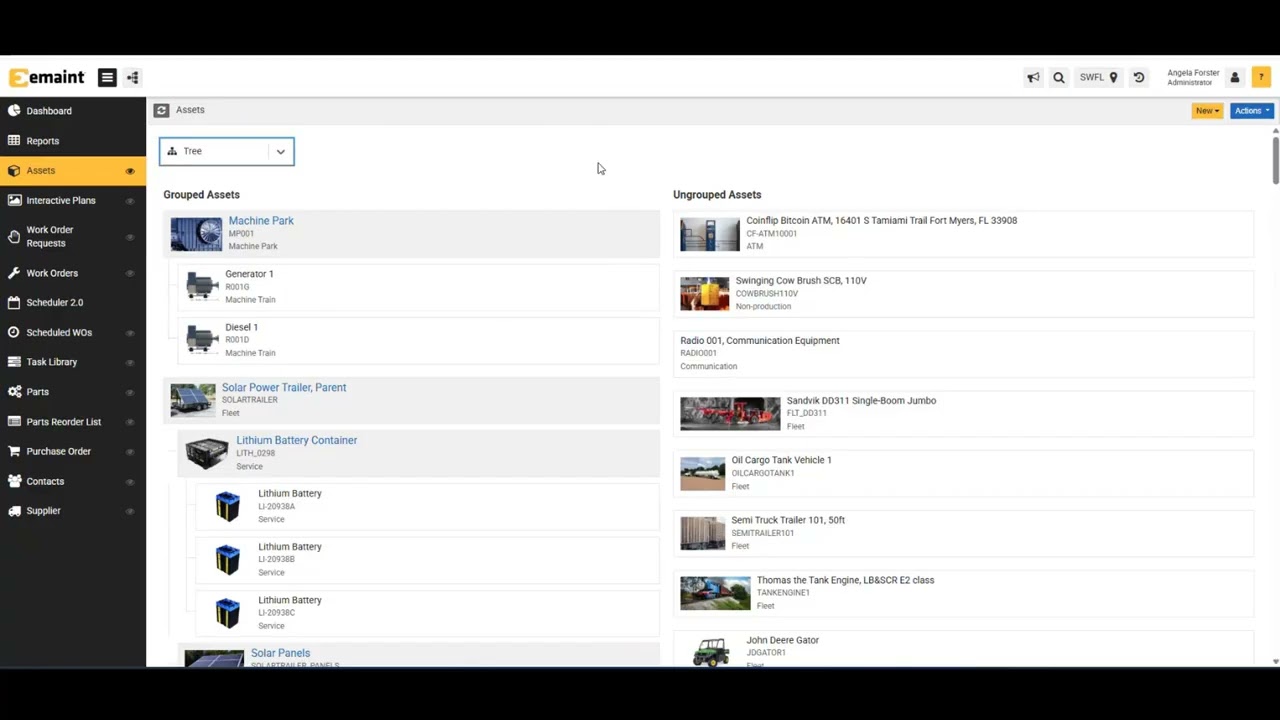1280x720 pixels.
Task: Open the search magnifier icon
Action: pyautogui.click(x=1059, y=78)
